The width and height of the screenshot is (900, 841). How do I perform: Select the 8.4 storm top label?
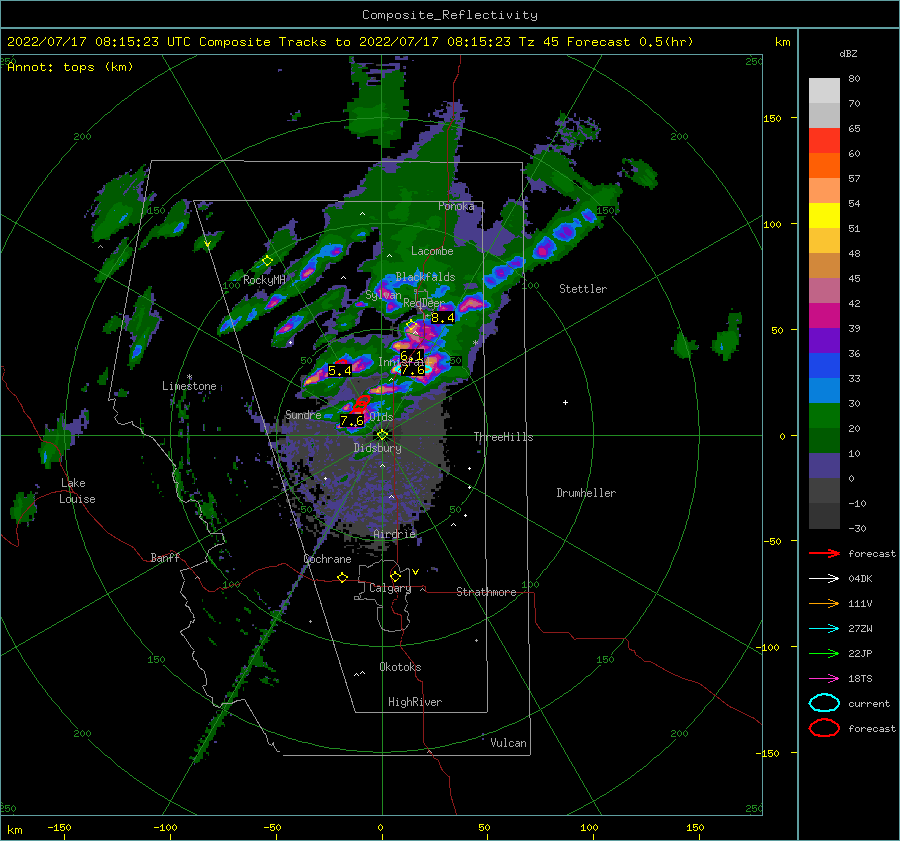pos(443,317)
